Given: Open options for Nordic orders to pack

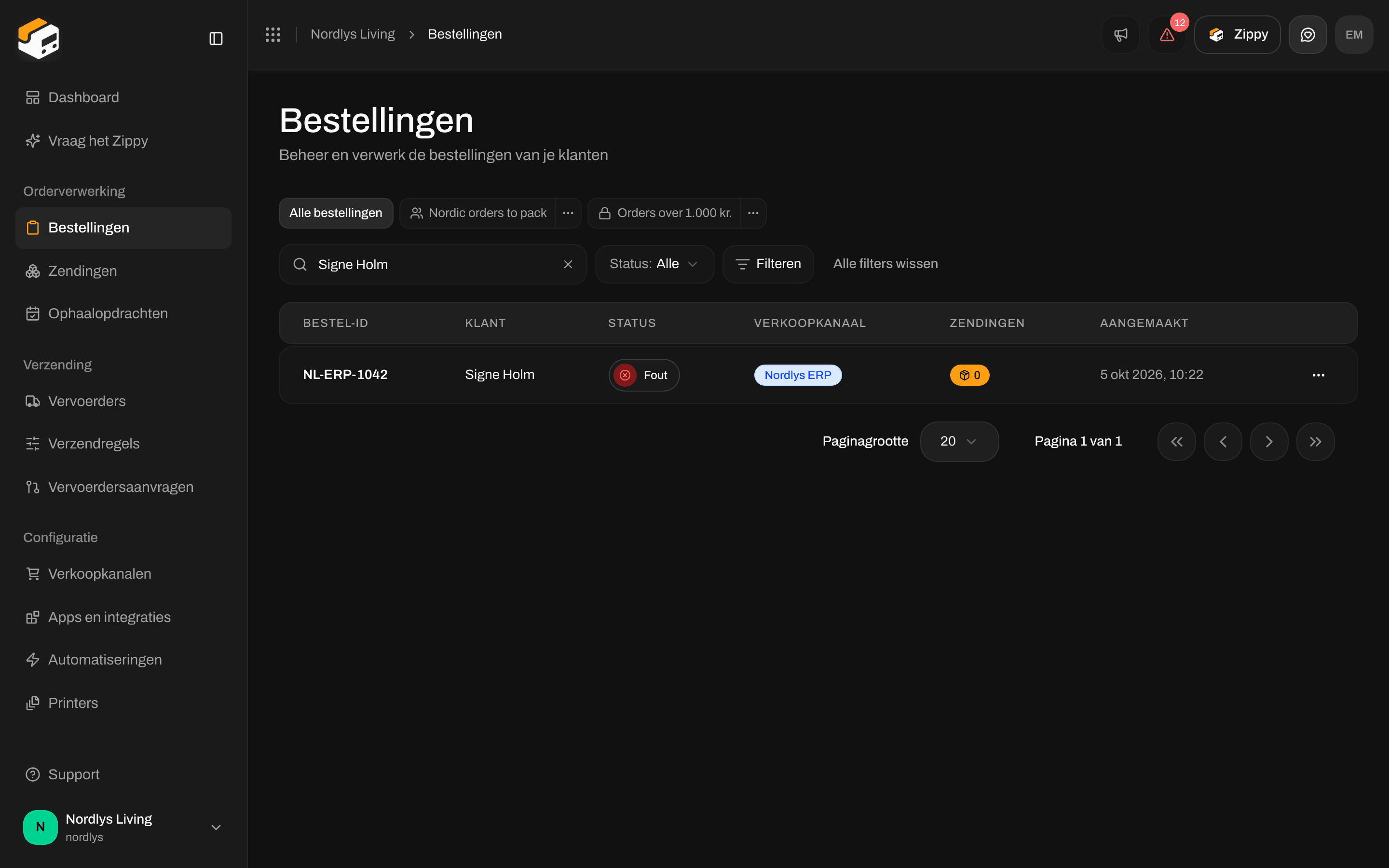Looking at the screenshot, I should [x=568, y=213].
